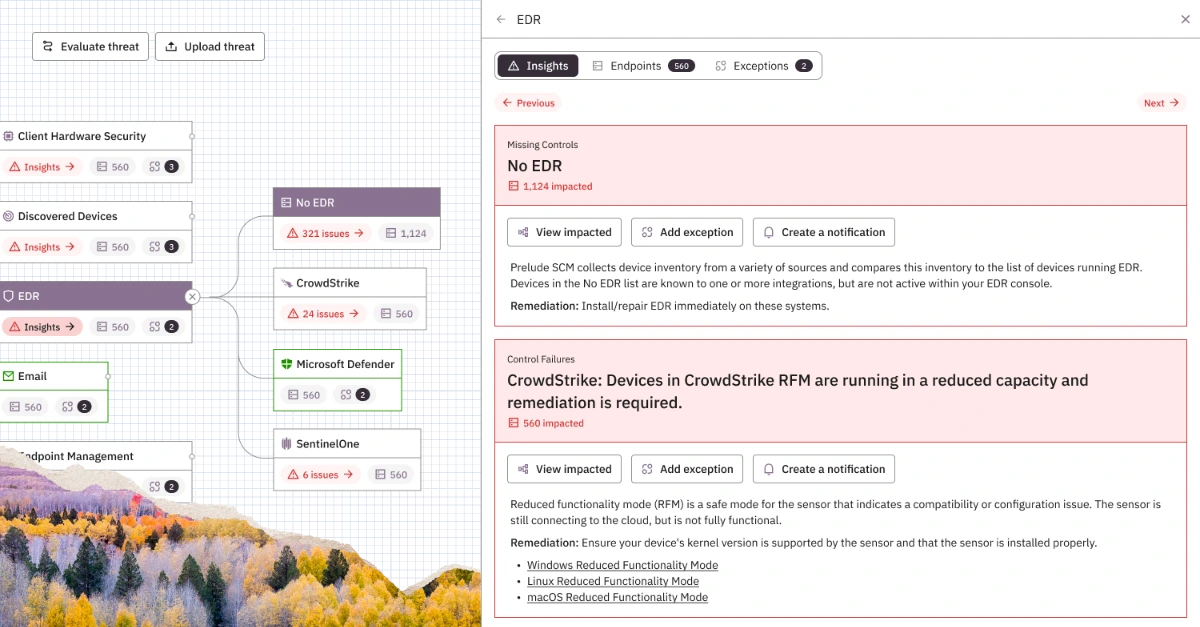Click the Upload threat button
Image resolution: width=1200 pixels, height=627 pixels.
[210, 46]
